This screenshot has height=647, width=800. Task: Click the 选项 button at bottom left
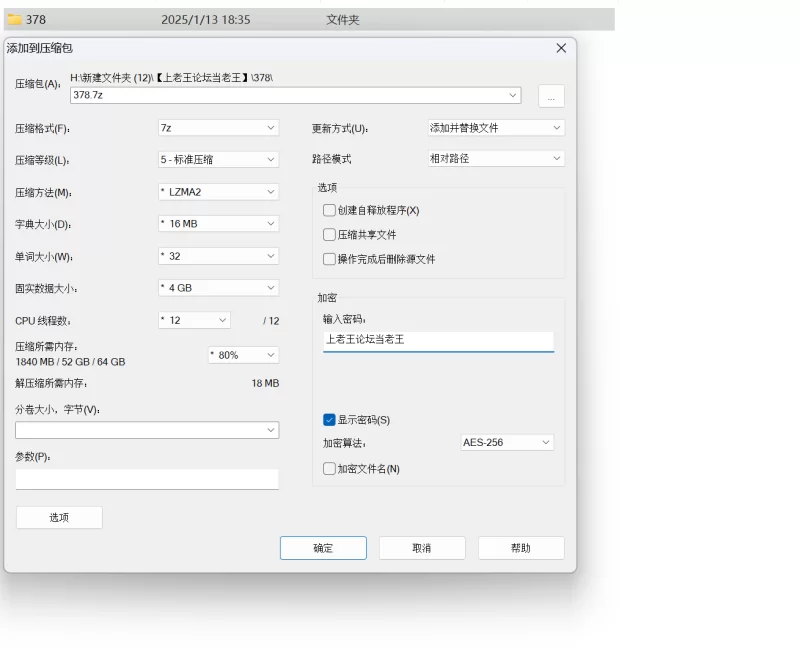tap(59, 517)
